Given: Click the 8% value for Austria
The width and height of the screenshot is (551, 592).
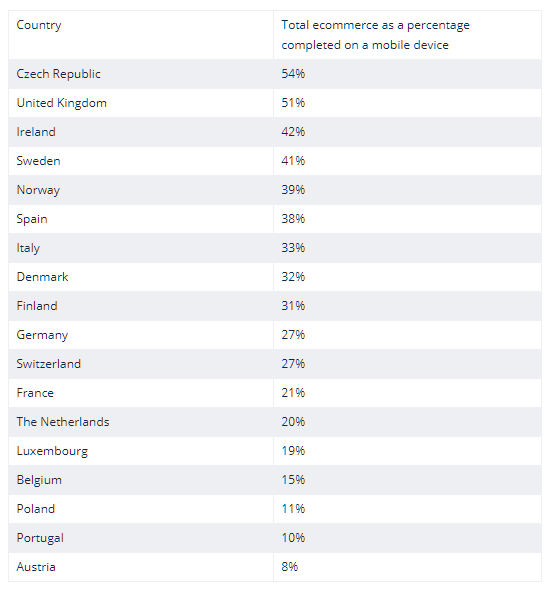Looking at the screenshot, I should (x=290, y=567).
